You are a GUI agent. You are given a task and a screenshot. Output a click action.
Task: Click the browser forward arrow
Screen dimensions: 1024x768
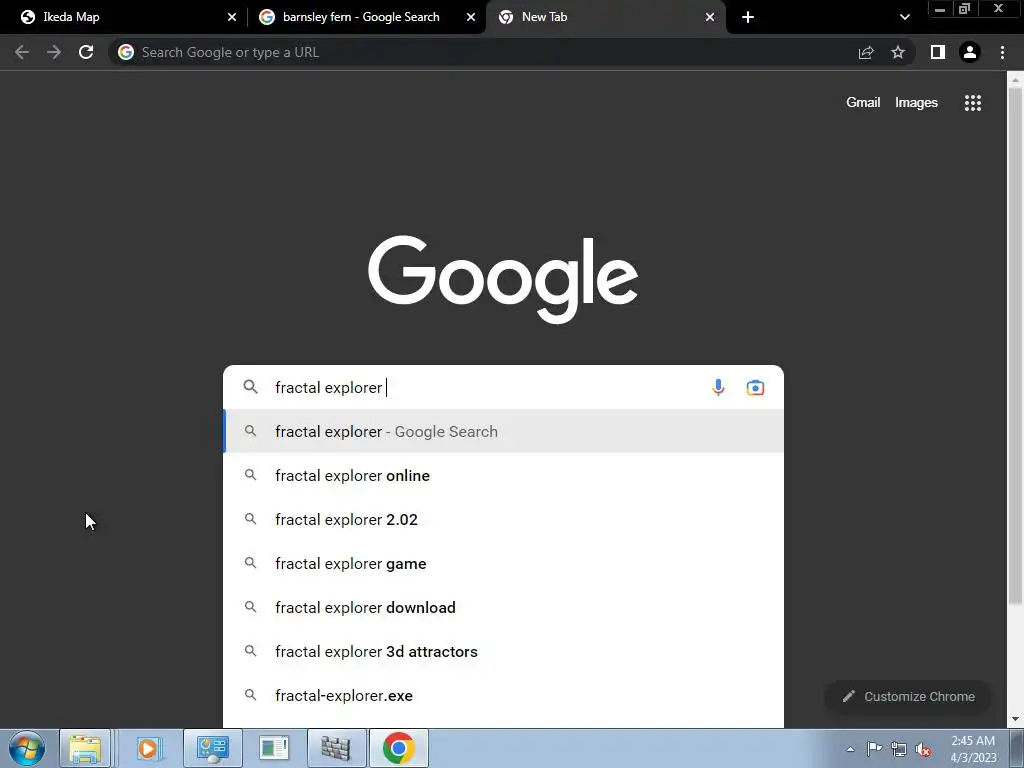tap(54, 52)
